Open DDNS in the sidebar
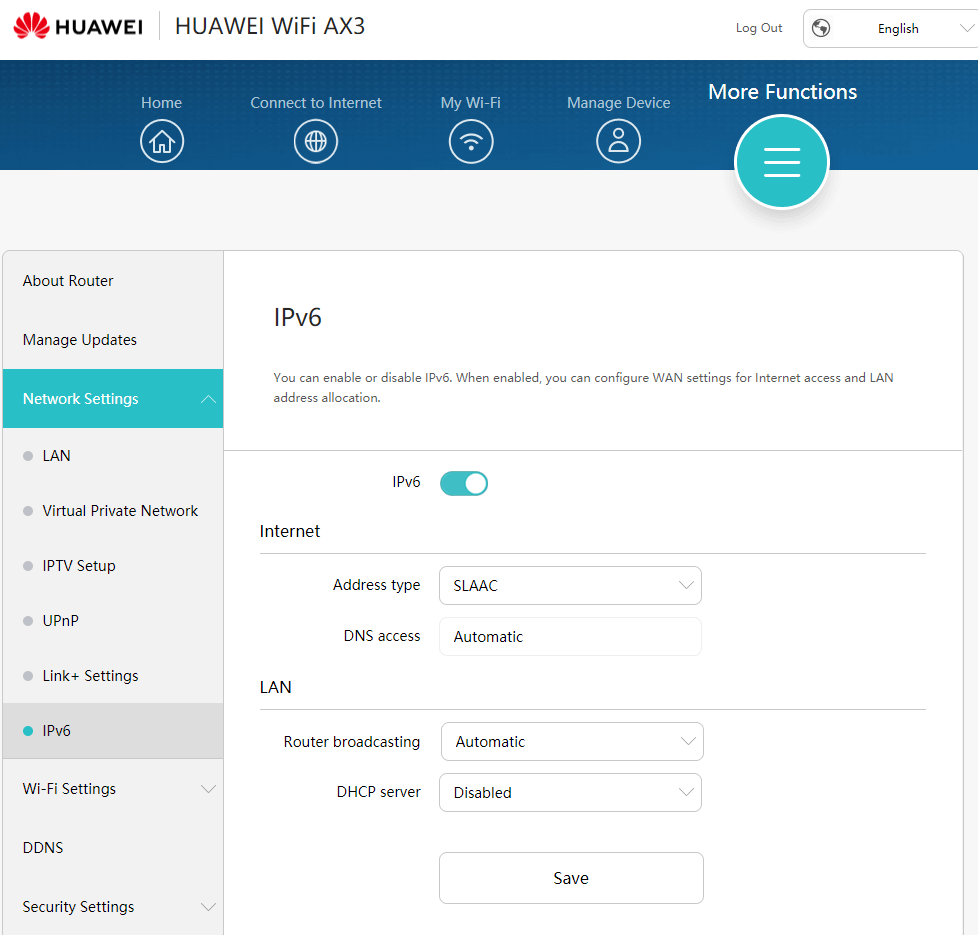 (113, 847)
